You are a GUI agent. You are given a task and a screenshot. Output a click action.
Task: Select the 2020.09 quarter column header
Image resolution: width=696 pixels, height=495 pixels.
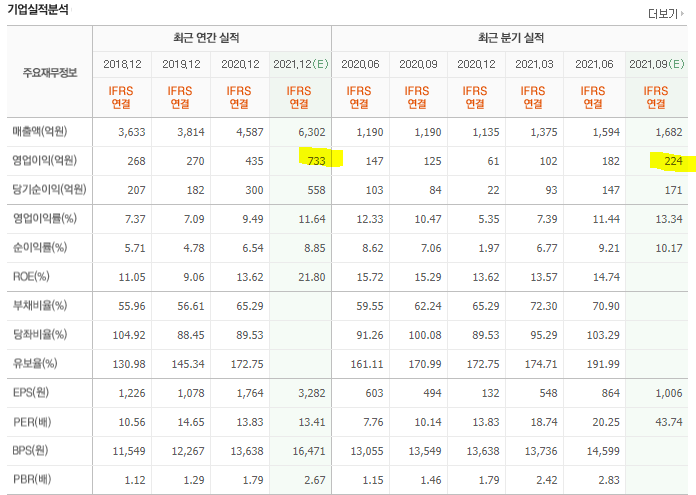[418, 64]
